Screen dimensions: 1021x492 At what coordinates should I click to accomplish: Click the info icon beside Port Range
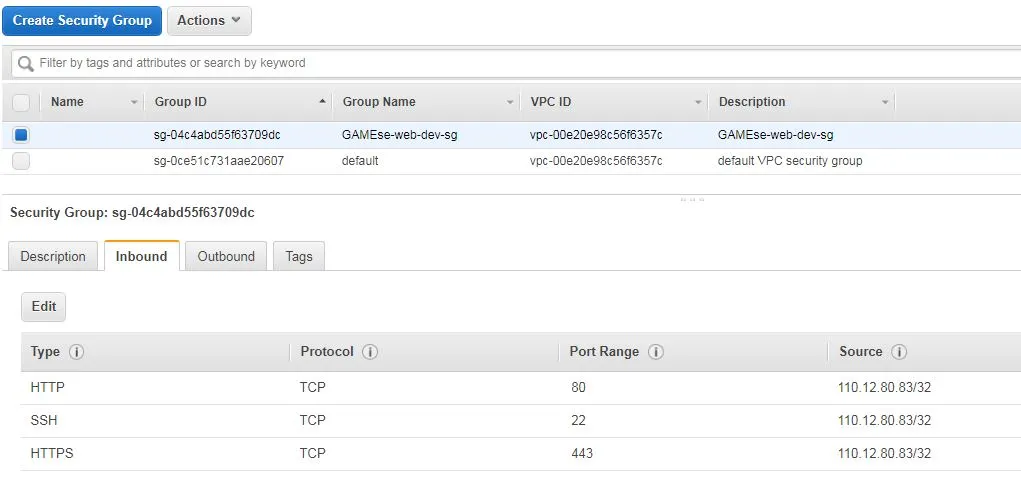point(656,352)
